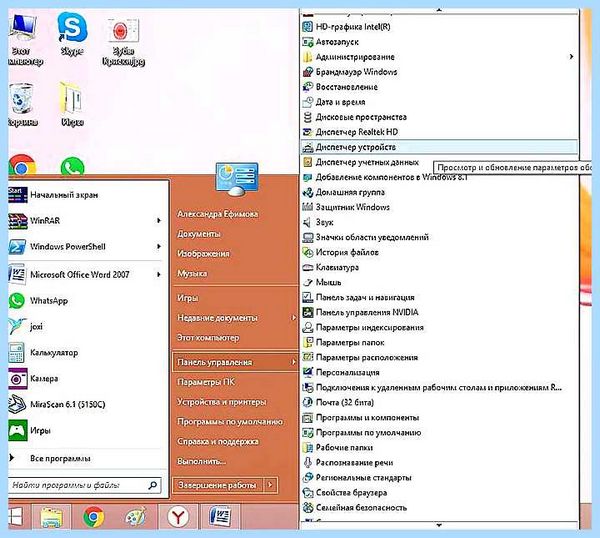
Task: Open Справка и поддержка link
Action: click(218, 441)
